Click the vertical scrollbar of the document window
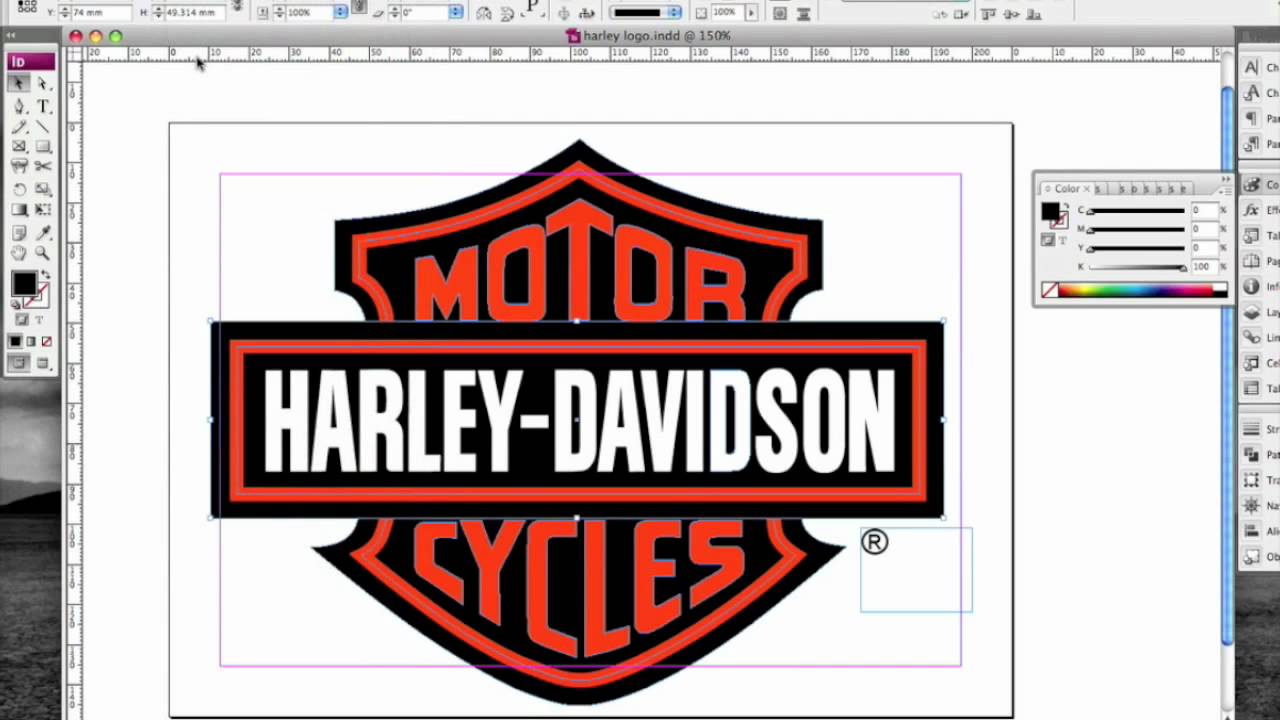This screenshot has width=1280, height=720. point(1227,365)
